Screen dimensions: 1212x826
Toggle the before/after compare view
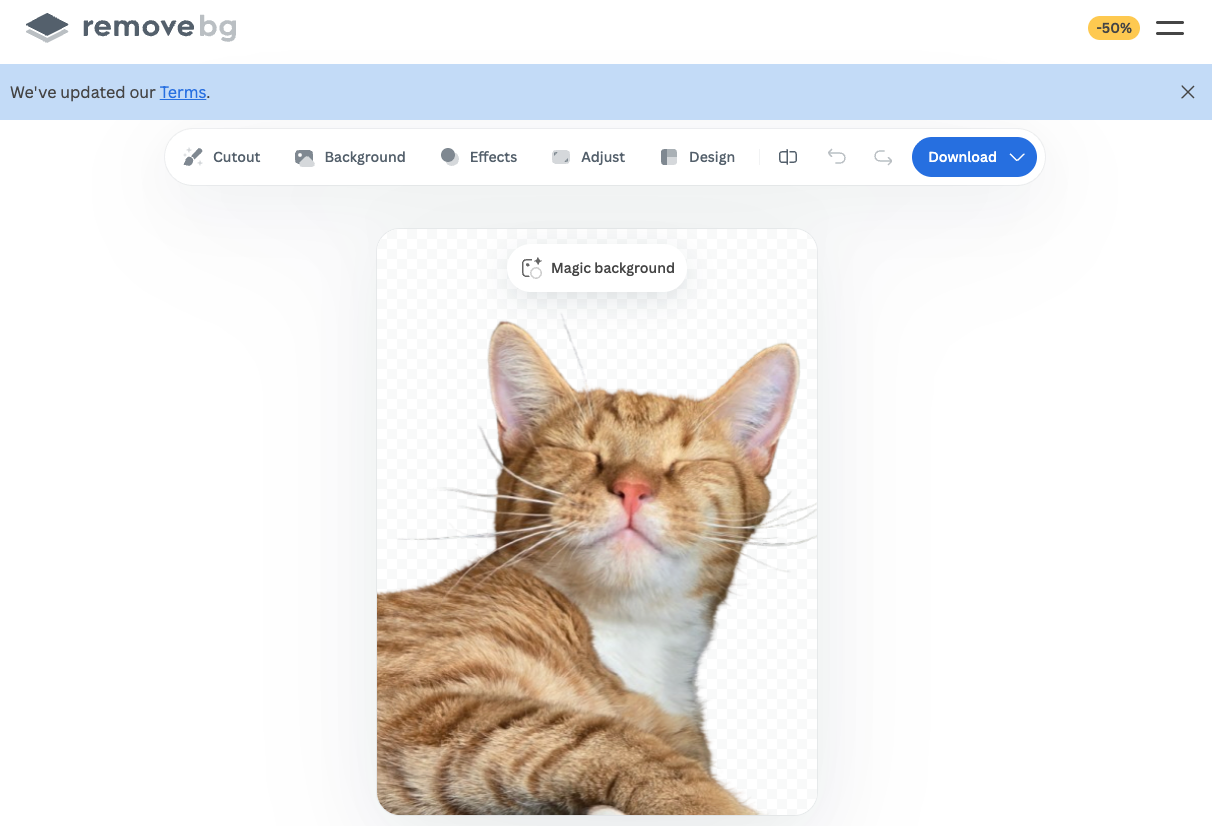788,157
